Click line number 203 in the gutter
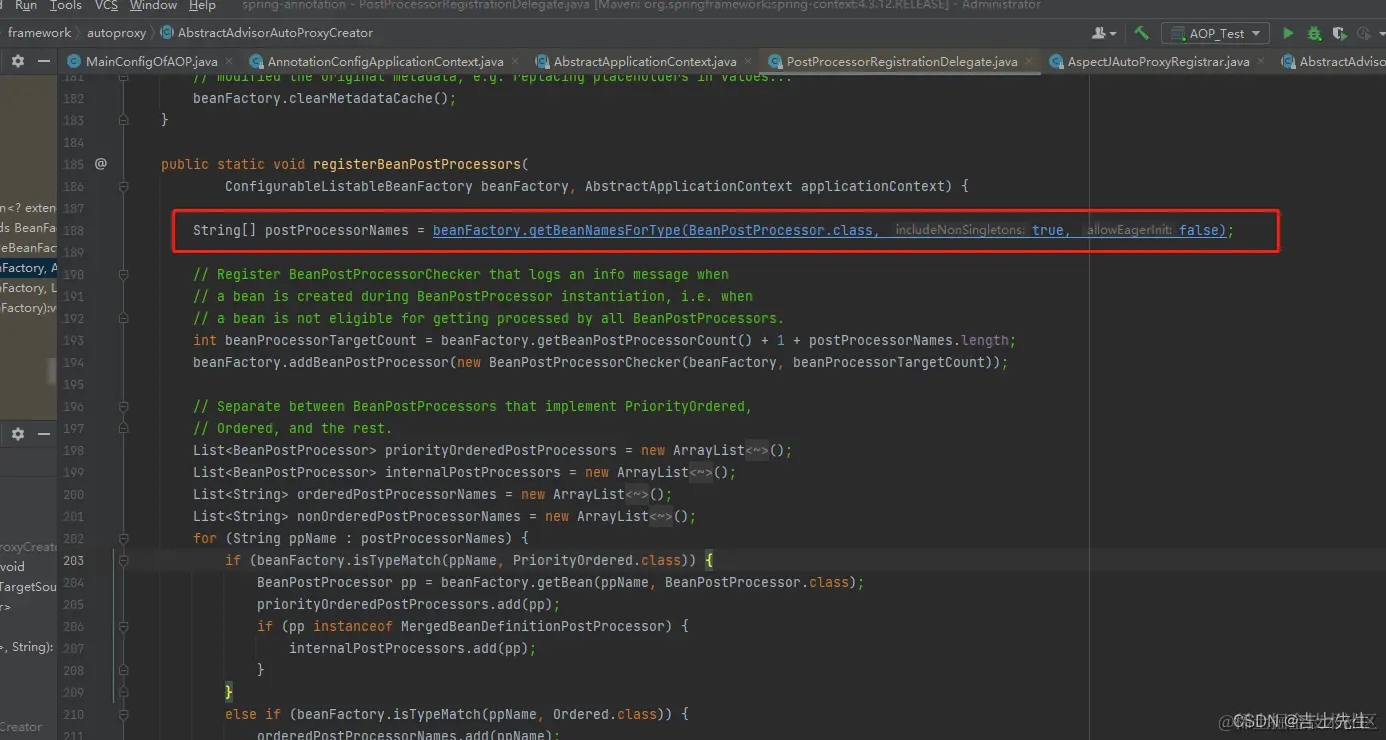 (x=73, y=560)
